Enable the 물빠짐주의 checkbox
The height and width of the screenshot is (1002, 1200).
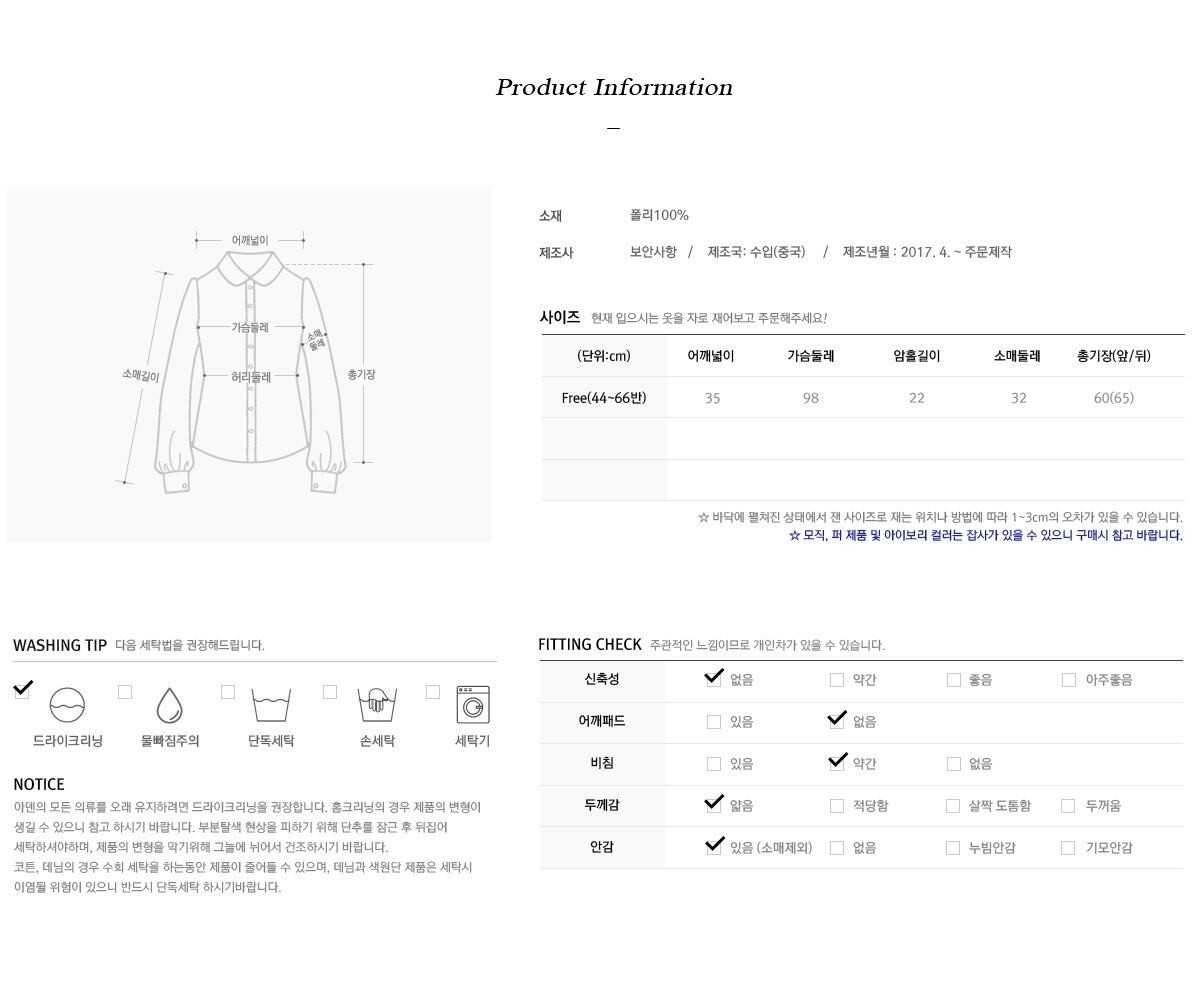[125, 691]
